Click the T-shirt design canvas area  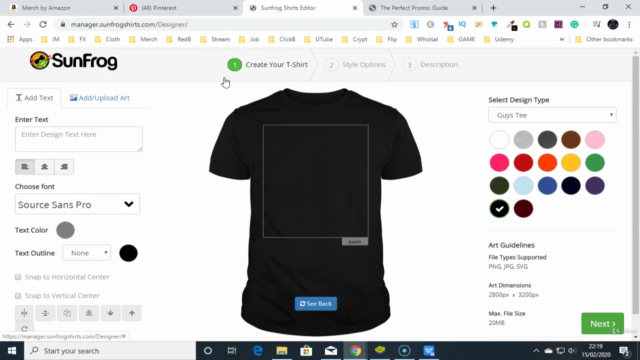coord(316,181)
